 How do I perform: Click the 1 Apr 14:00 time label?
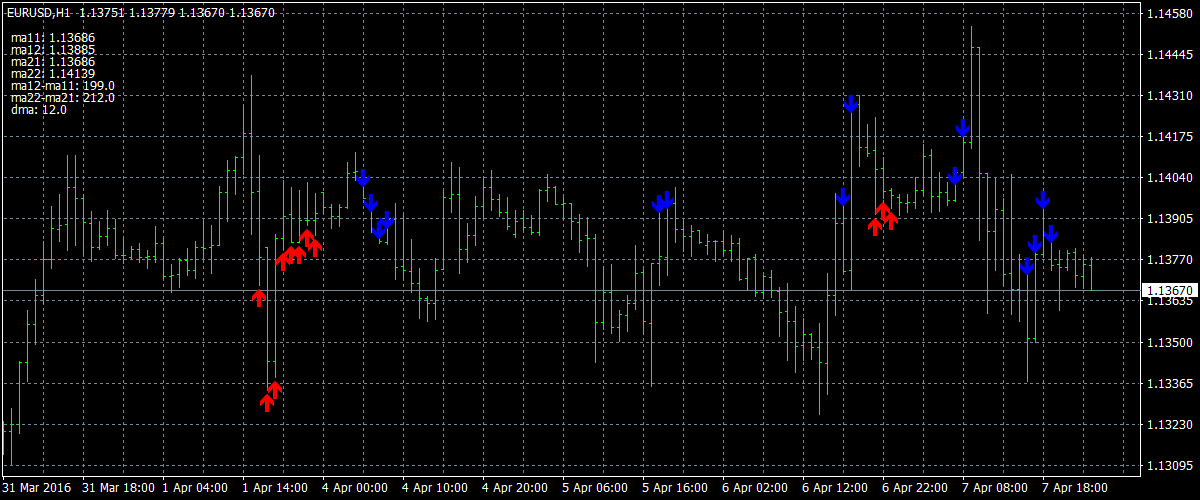click(x=275, y=488)
